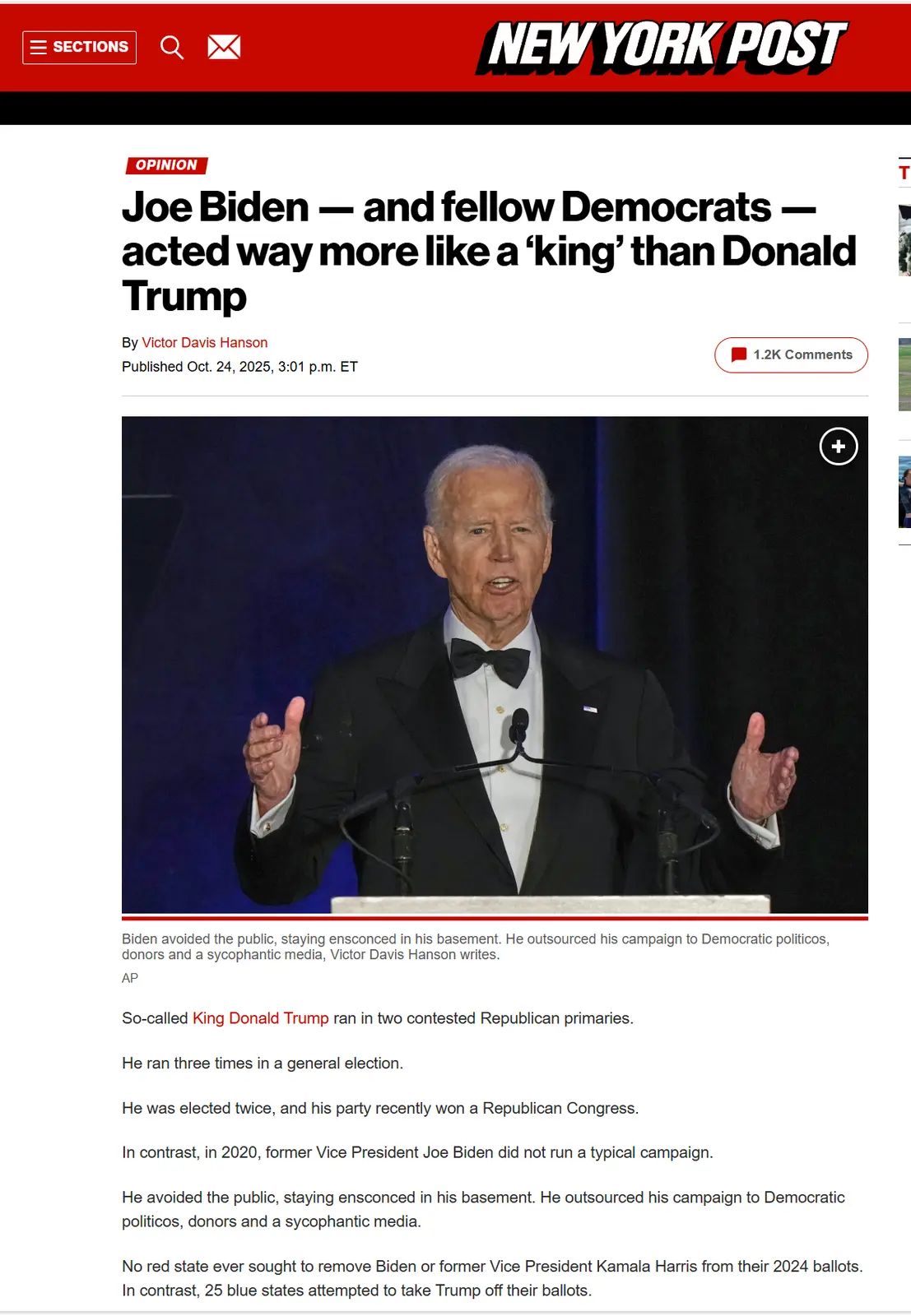The image size is (911, 1316).
Task: Click the published date Oct. 24, 2025
Action: [x=239, y=367]
